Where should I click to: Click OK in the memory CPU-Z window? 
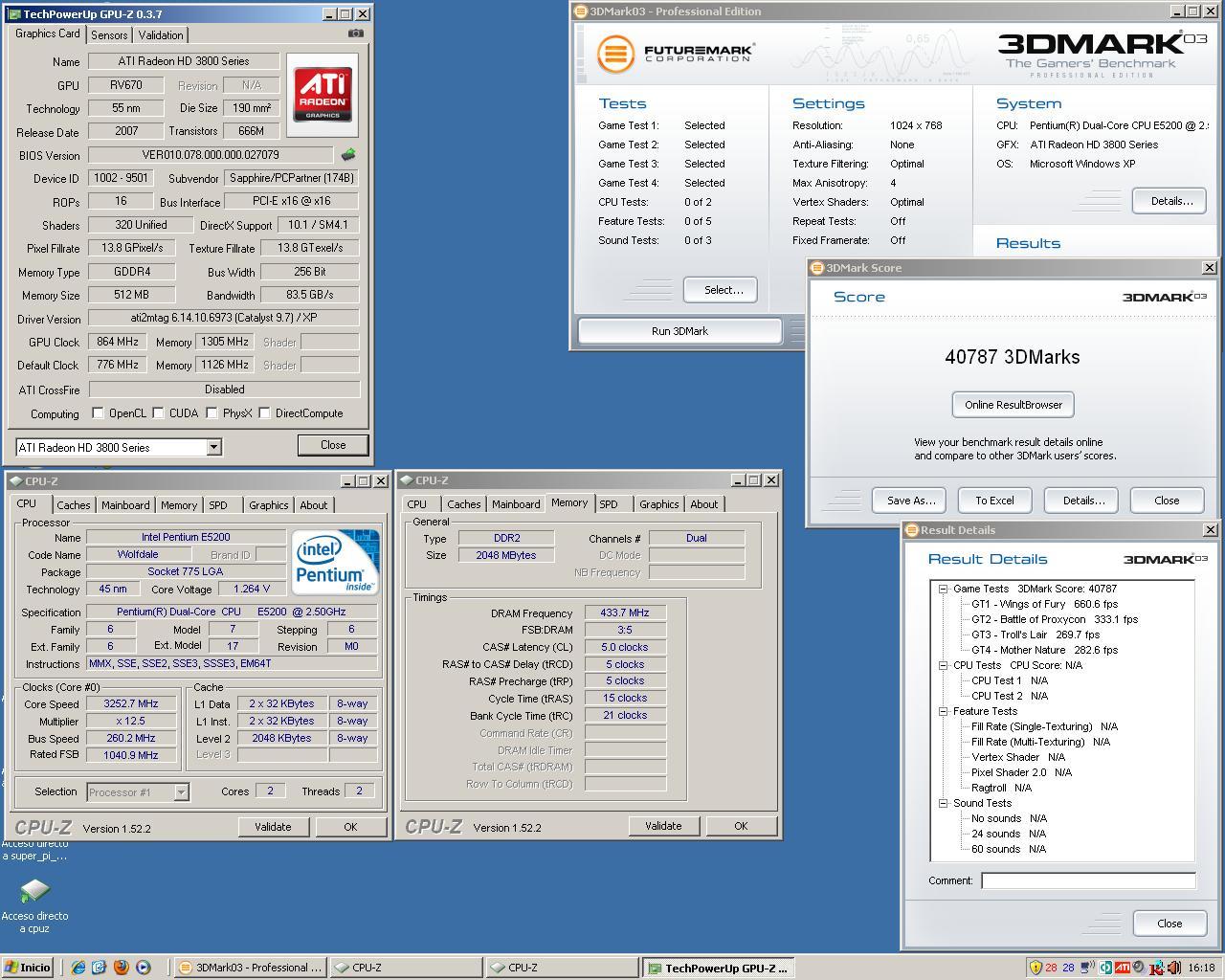pos(741,826)
